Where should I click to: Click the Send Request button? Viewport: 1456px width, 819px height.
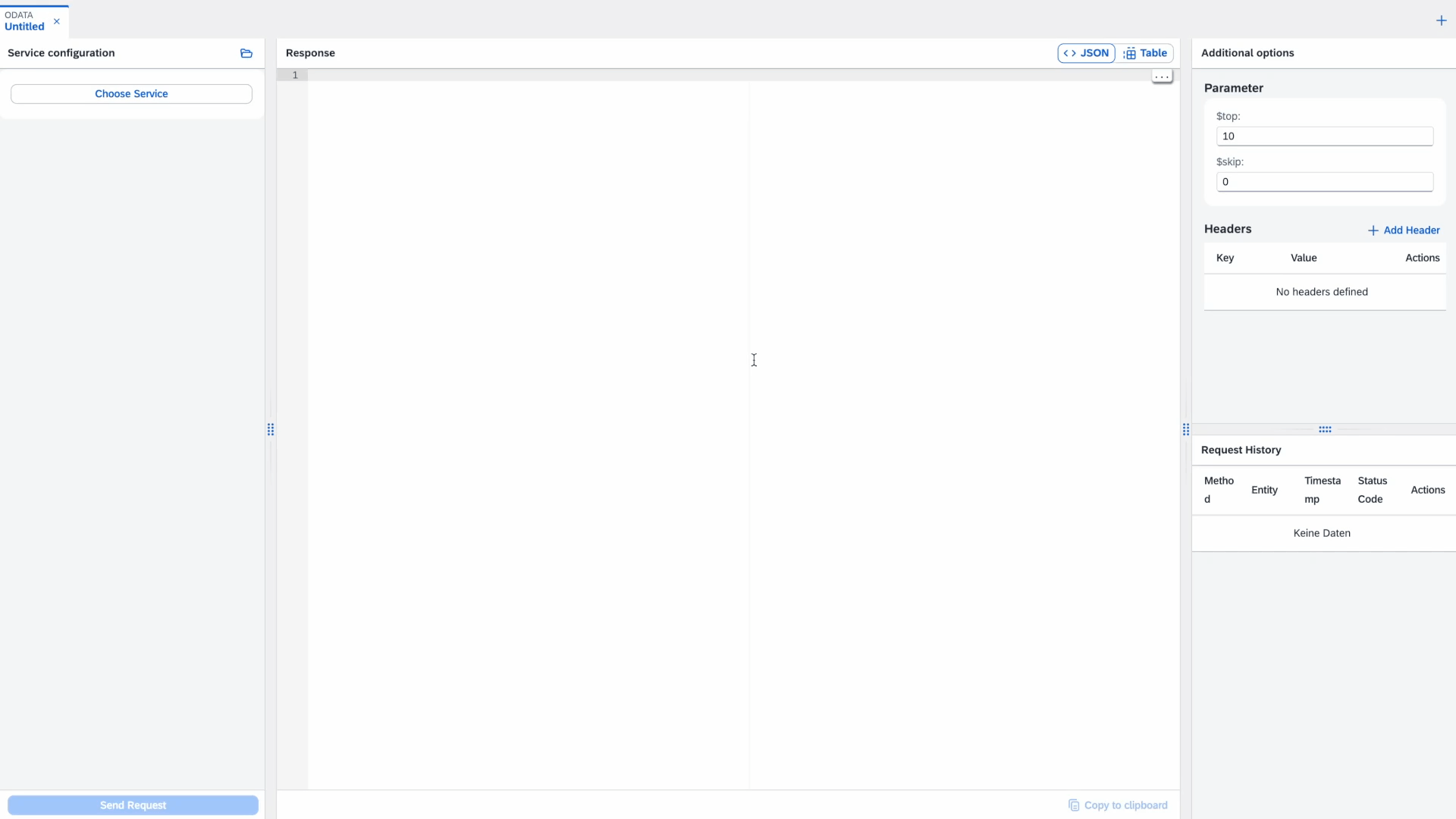click(x=133, y=805)
